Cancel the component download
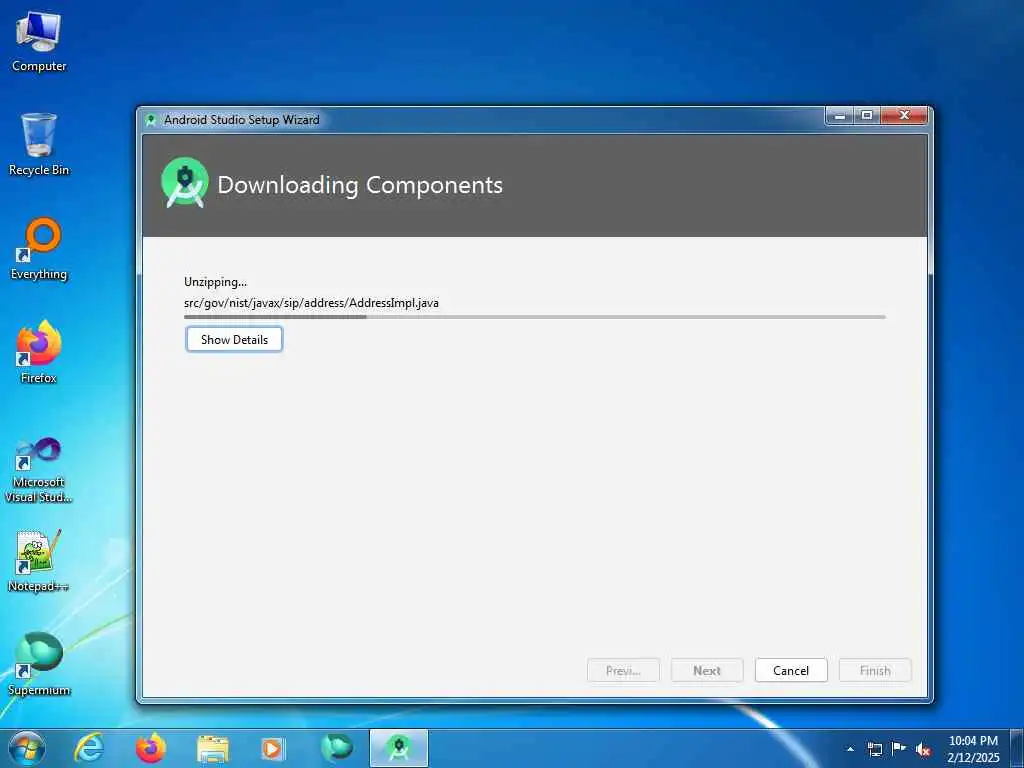 pos(791,671)
